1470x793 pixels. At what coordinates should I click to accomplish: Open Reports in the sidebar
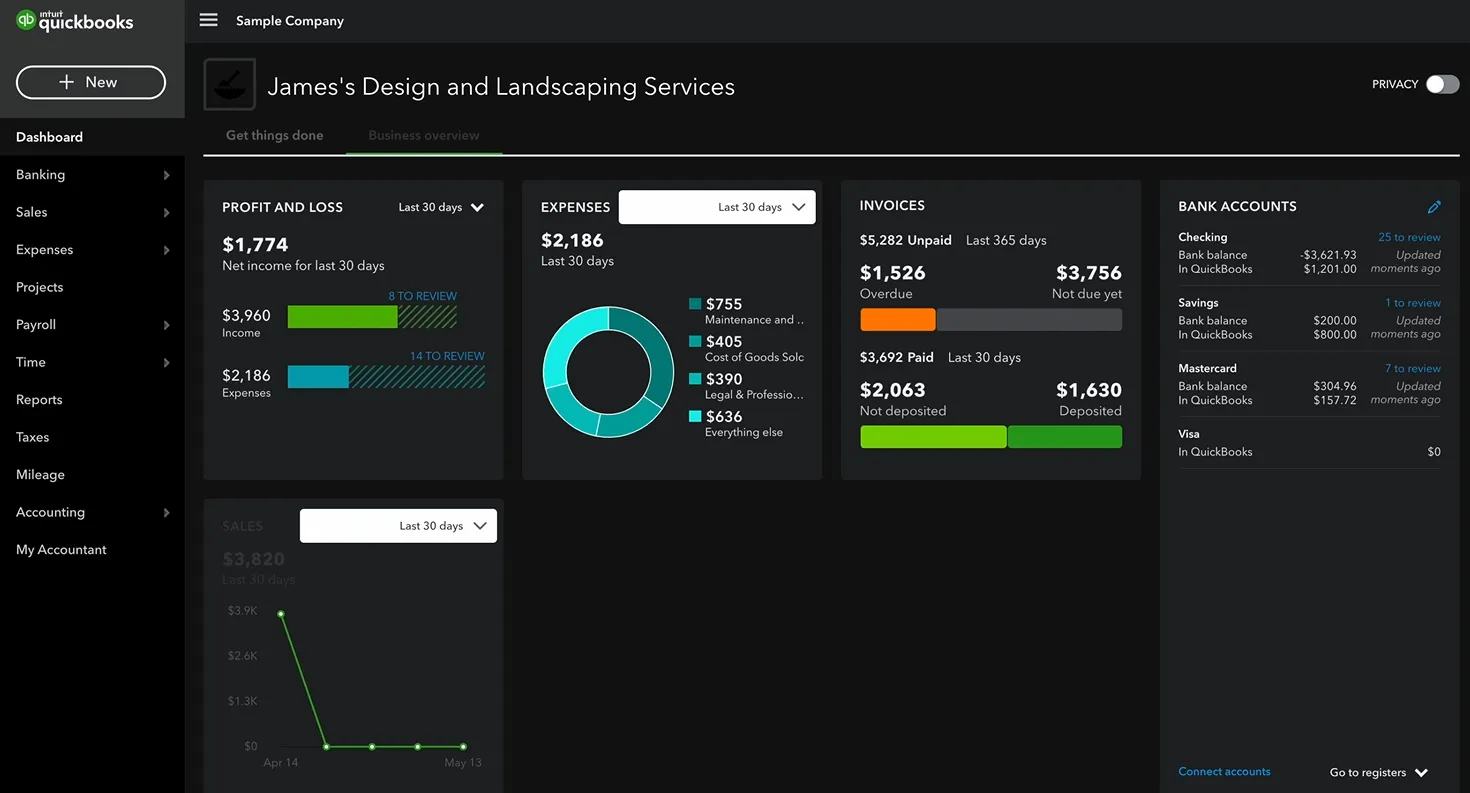[x=39, y=400]
